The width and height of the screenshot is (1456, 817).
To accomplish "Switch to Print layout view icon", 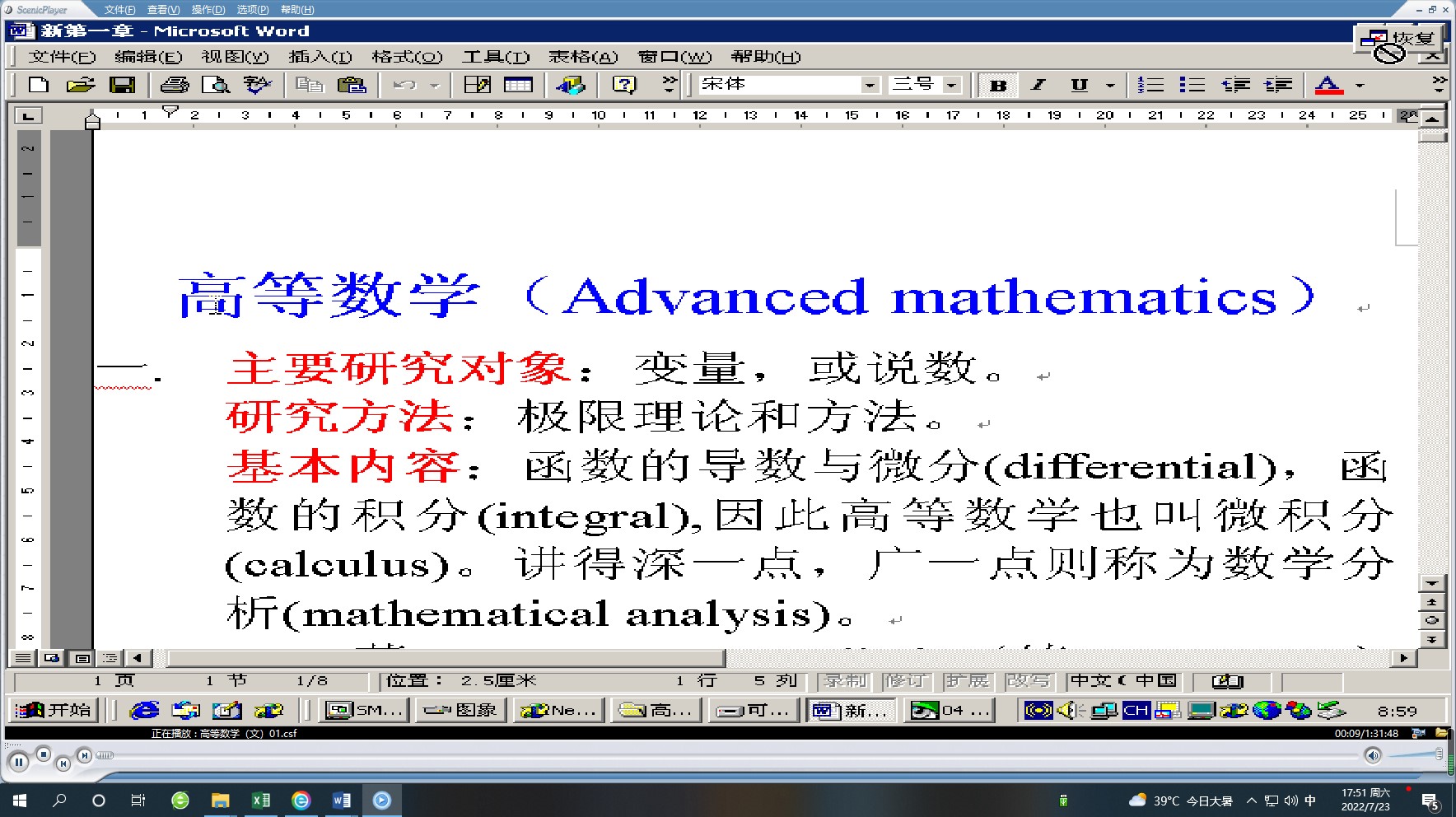I will [x=82, y=658].
